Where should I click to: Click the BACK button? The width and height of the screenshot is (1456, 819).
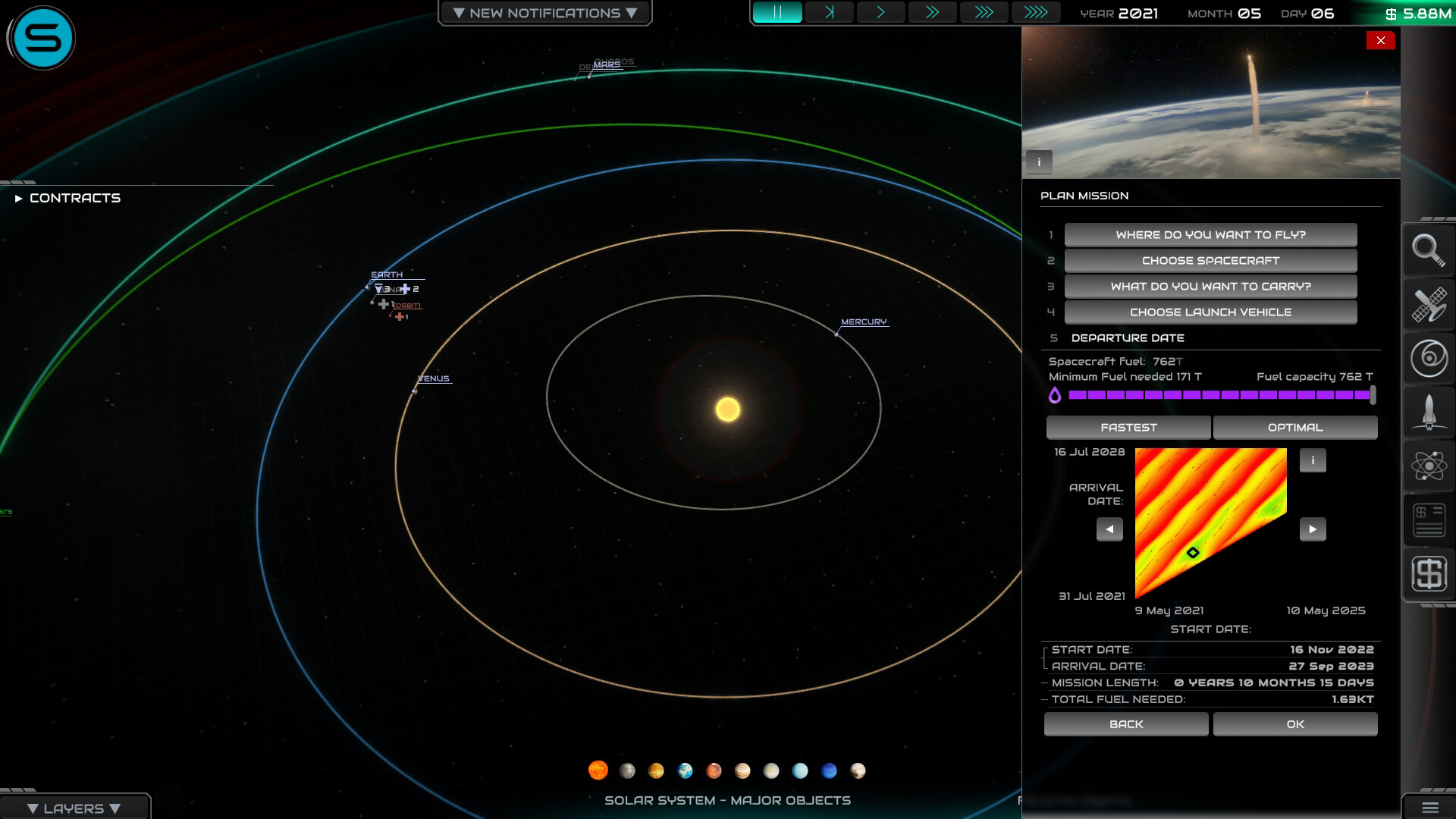(1126, 724)
